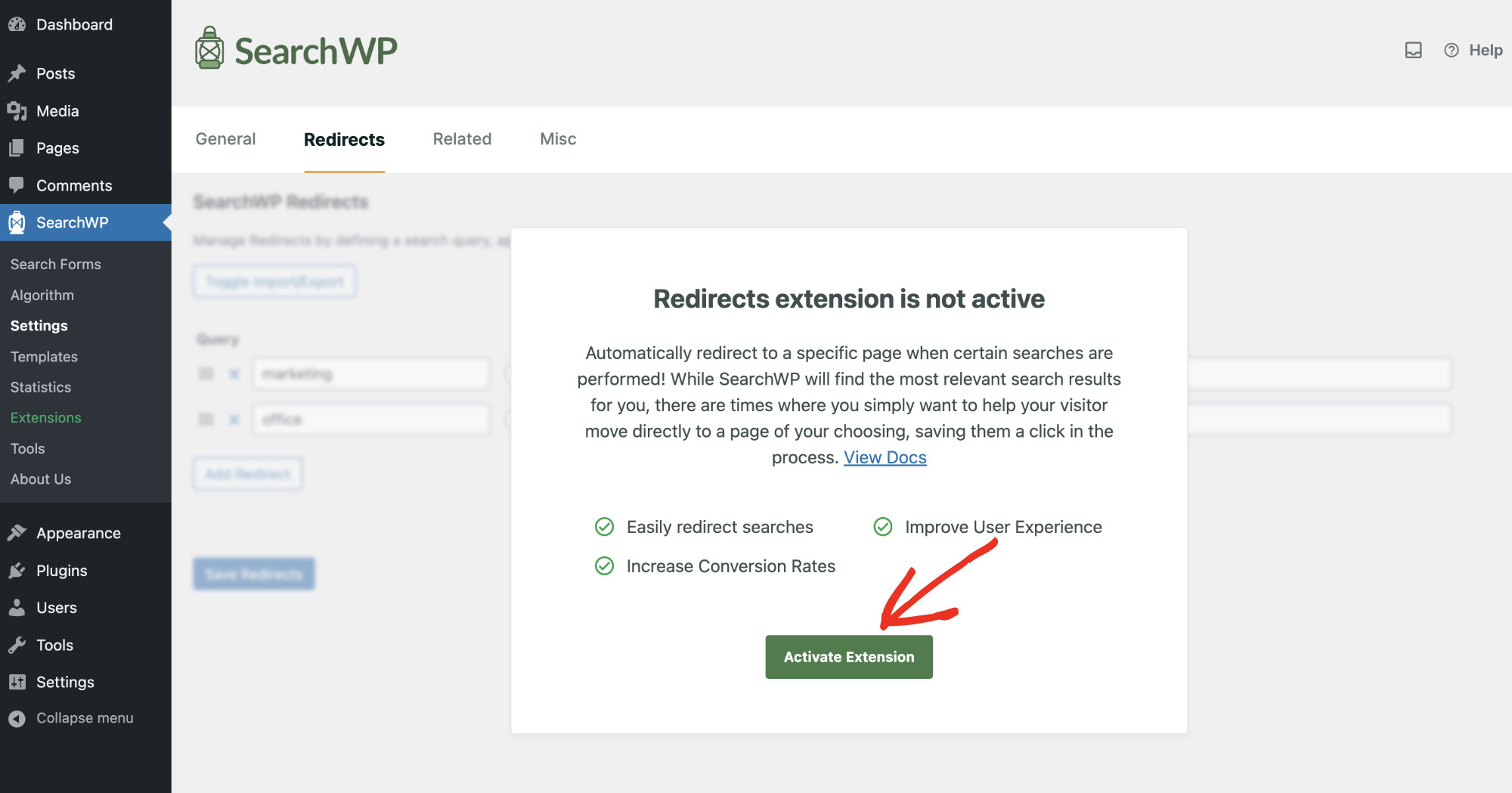This screenshot has height=793, width=1512.
Task: Open the Related tab
Action: click(461, 139)
